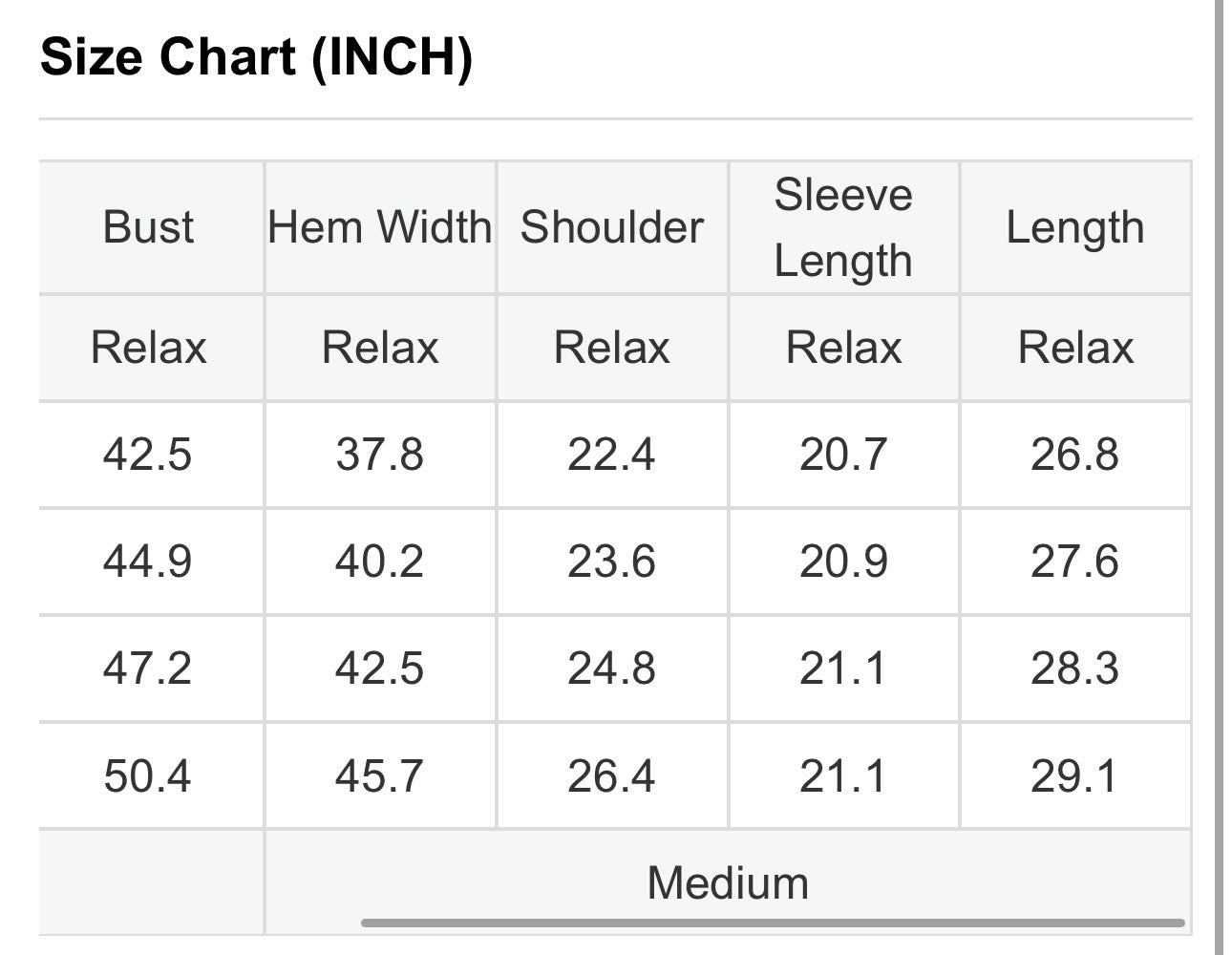
Task: Click the 45.7 hem width cell
Action: click(380, 775)
